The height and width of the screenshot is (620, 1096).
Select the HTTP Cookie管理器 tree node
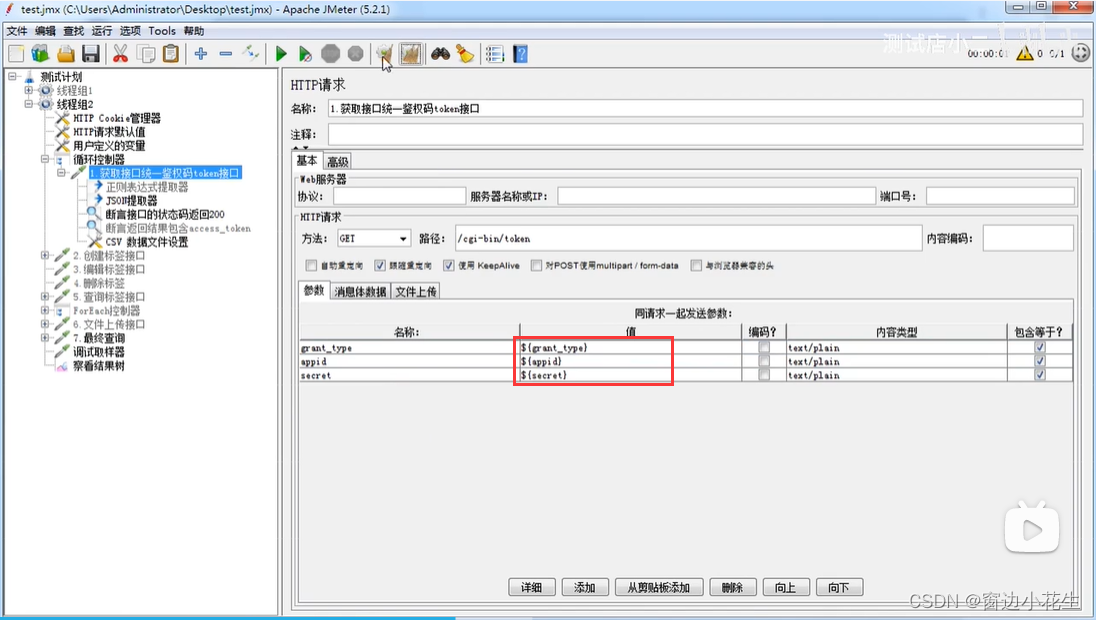click(117, 118)
